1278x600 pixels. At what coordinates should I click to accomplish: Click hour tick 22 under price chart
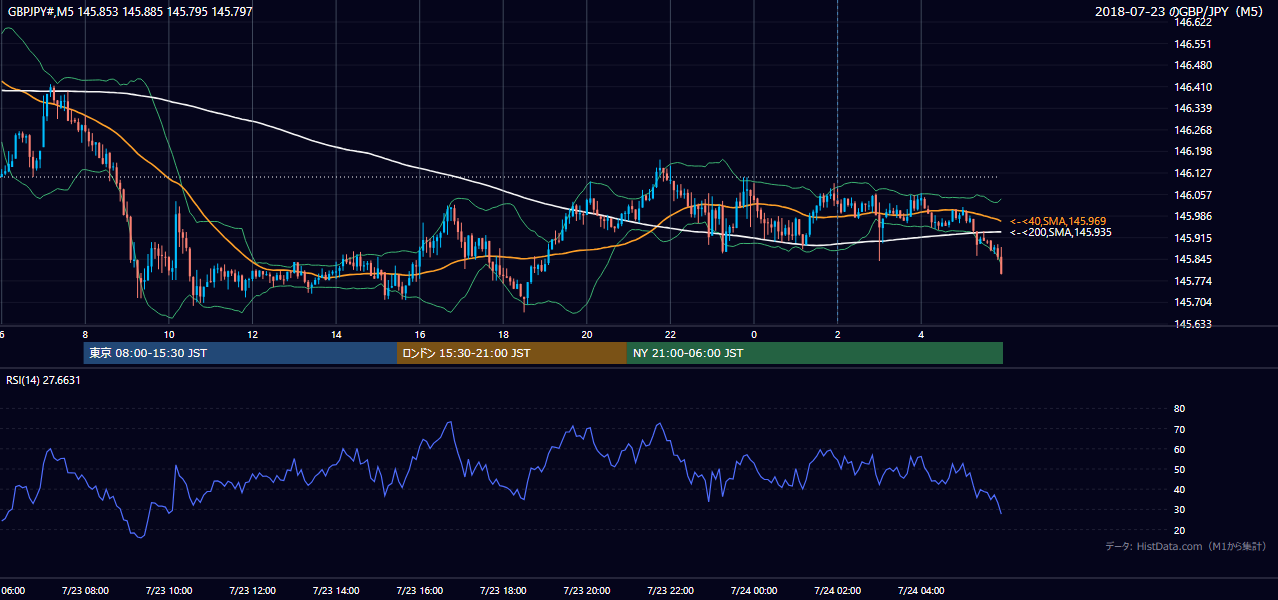tap(670, 334)
